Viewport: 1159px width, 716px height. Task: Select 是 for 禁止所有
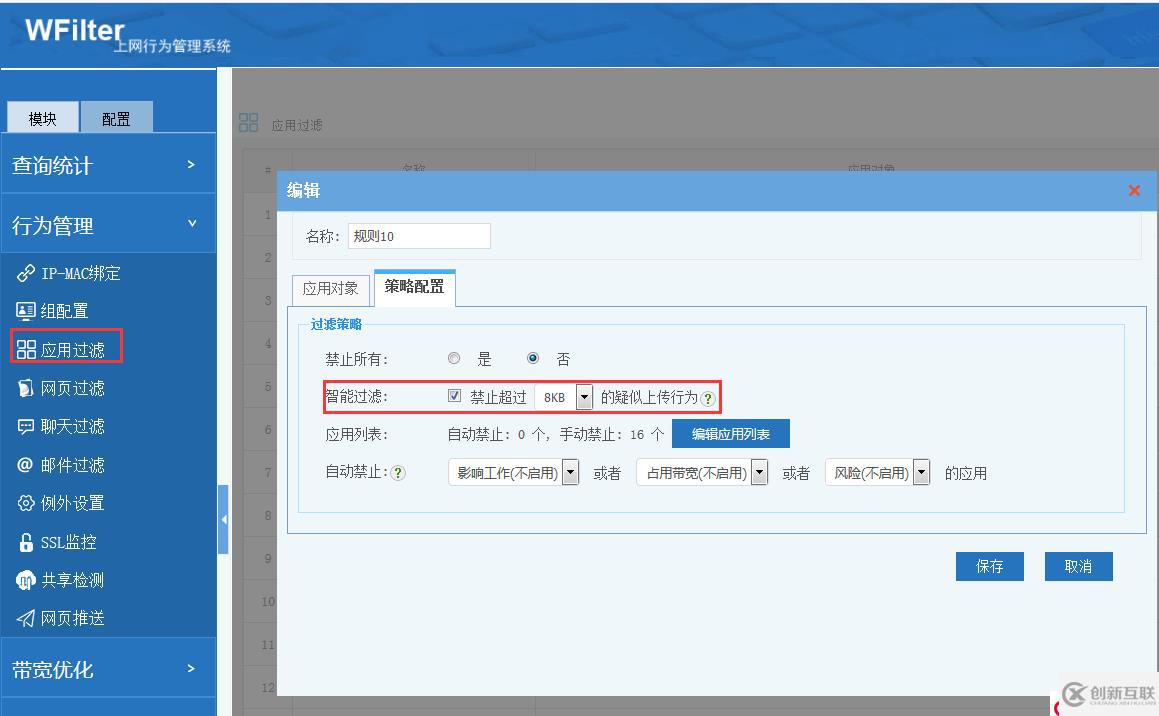[453, 358]
